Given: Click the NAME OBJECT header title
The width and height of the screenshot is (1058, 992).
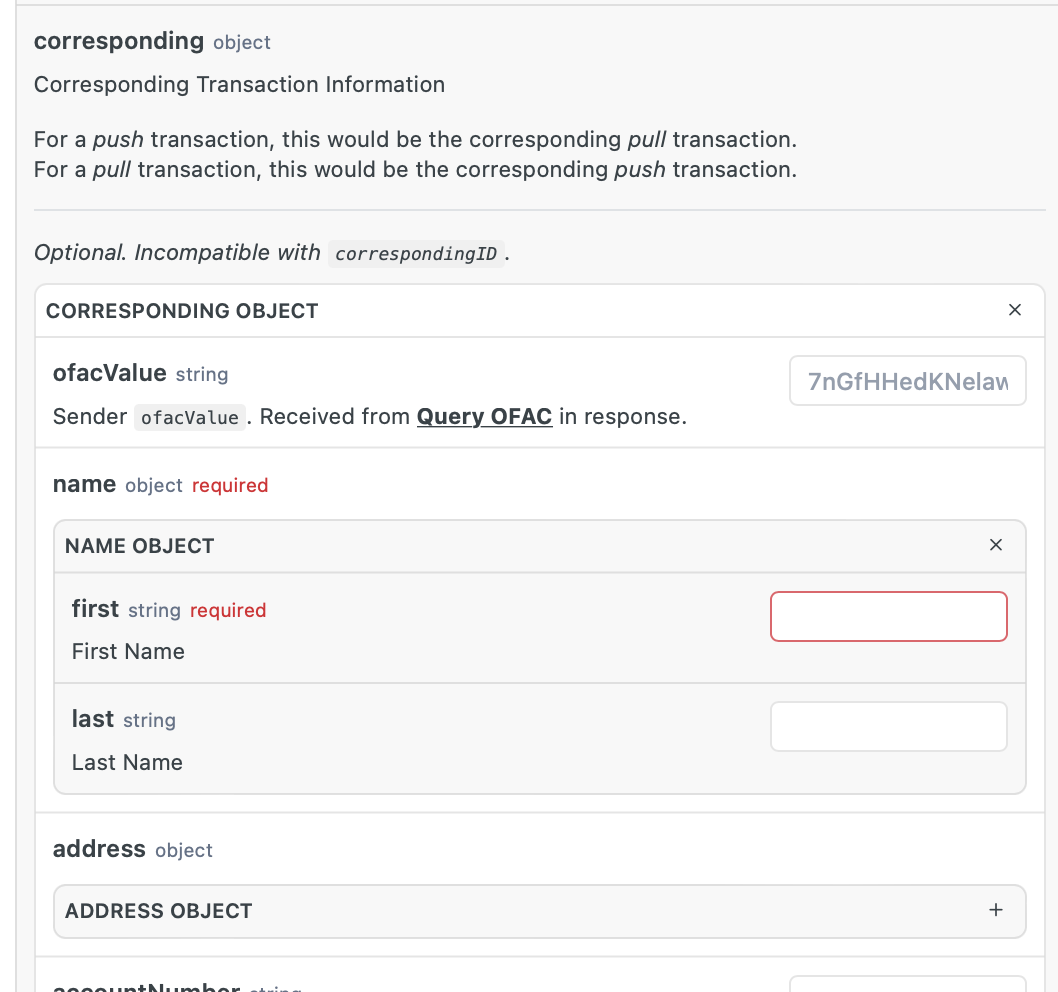Looking at the screenshot, I should 140,546.
